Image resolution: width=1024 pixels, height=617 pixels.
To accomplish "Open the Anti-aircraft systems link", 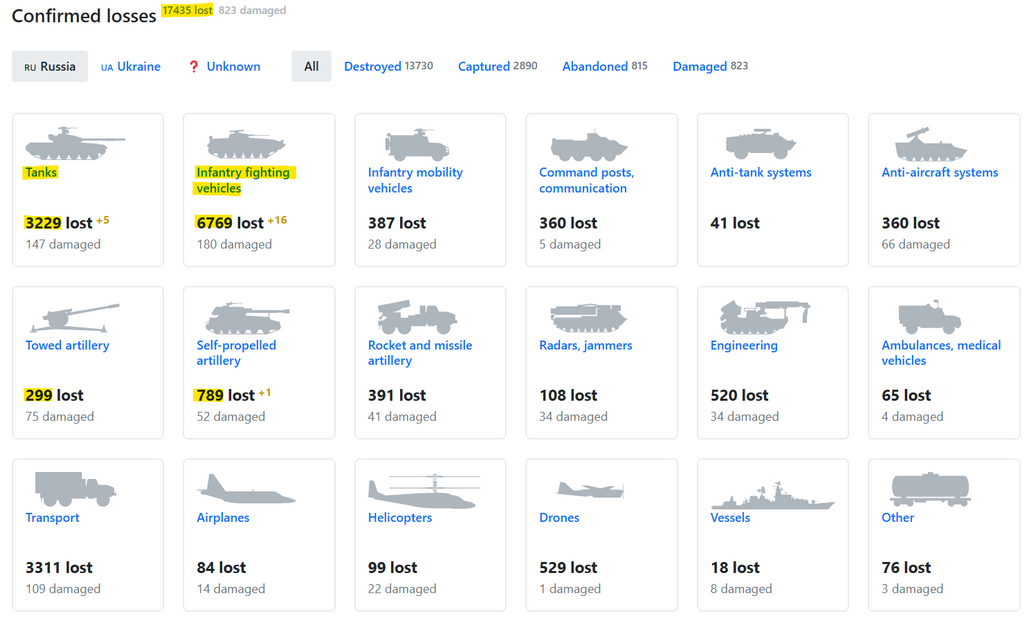I will (939, 172).
